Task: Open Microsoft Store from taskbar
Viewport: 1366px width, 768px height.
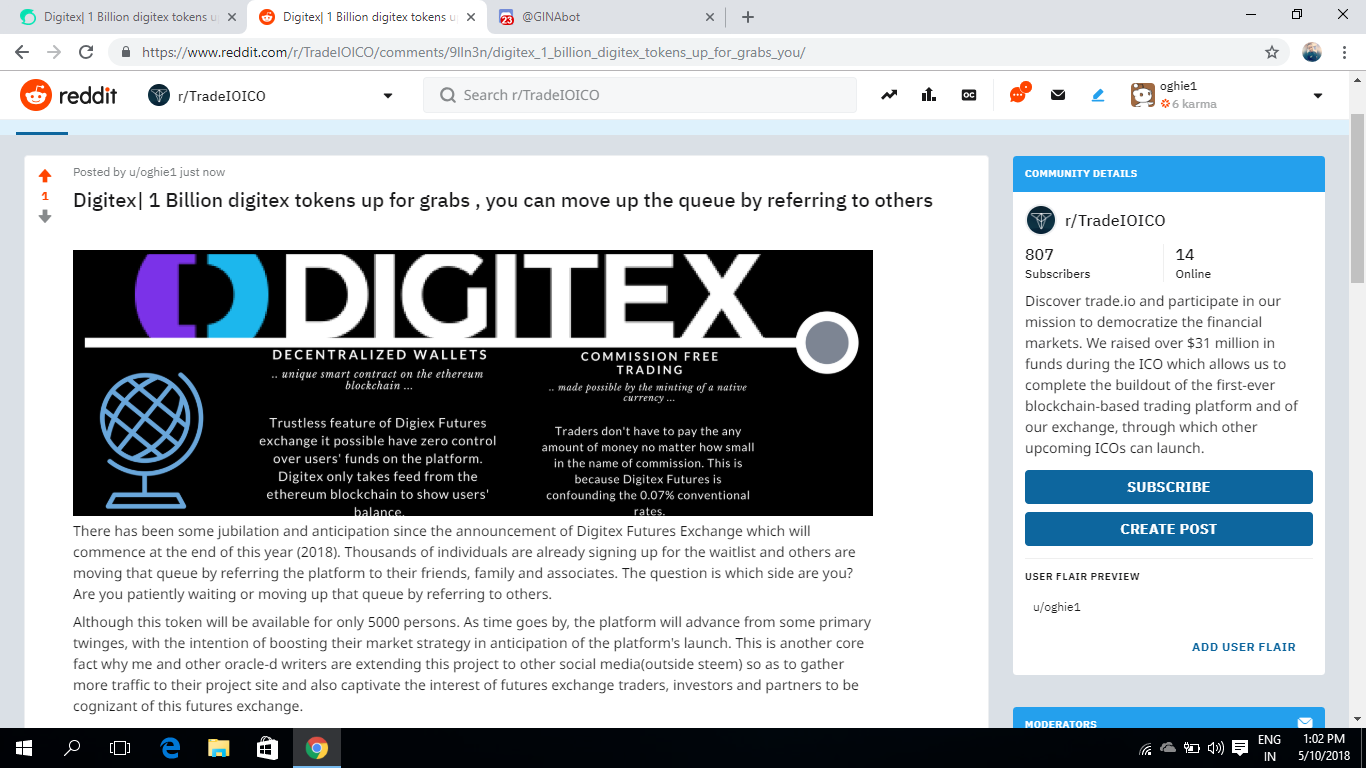Action: pos(267,747)
